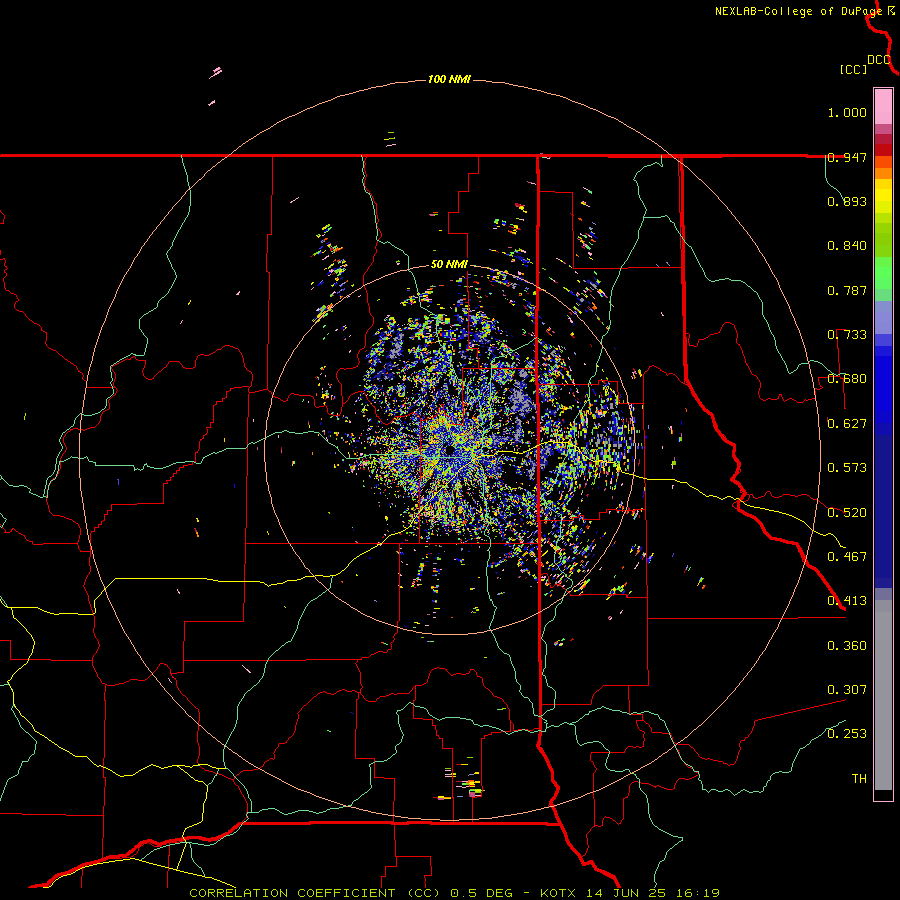This screenshot has height=900, width=900.
Task: Click the 0.573 scale value
Action: coord(847,468)
